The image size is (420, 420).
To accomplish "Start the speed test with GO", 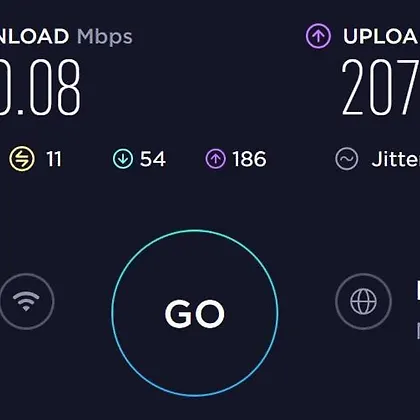I will coord(195,313).
